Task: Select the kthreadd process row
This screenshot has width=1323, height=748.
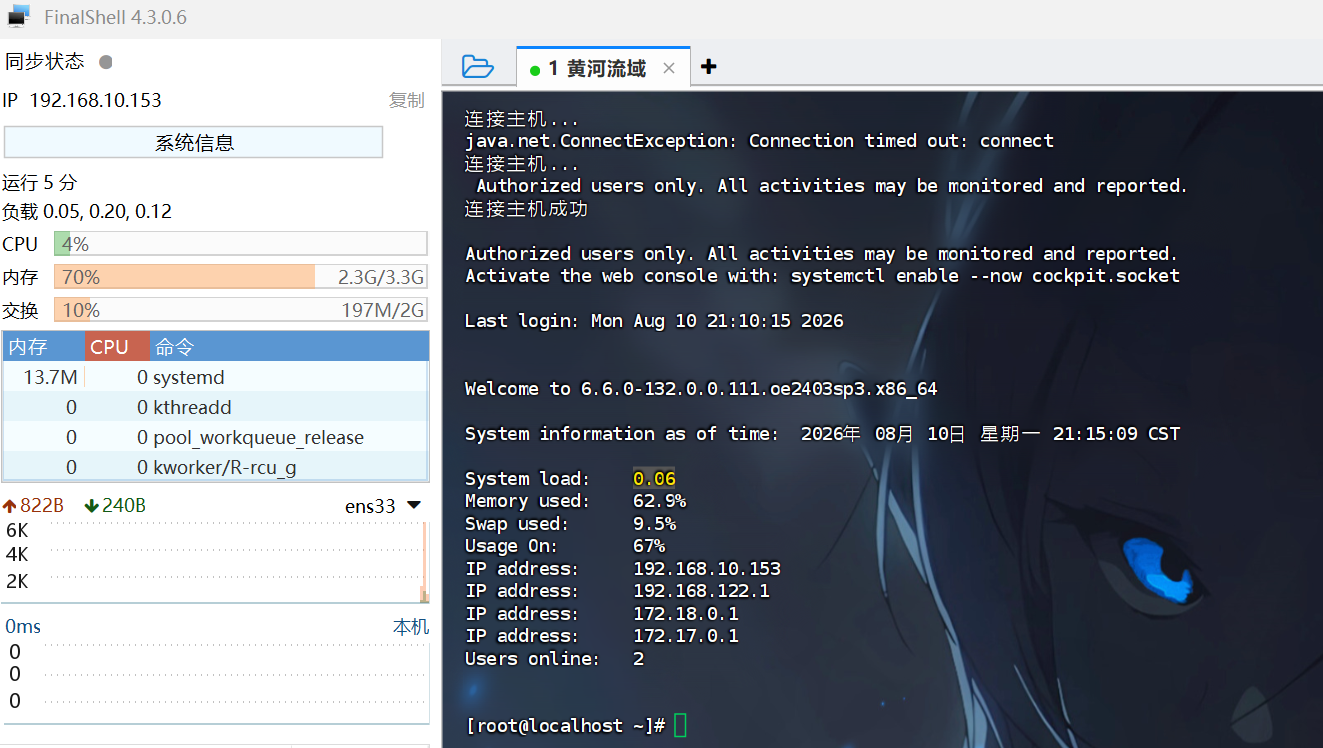Action: 215,407
